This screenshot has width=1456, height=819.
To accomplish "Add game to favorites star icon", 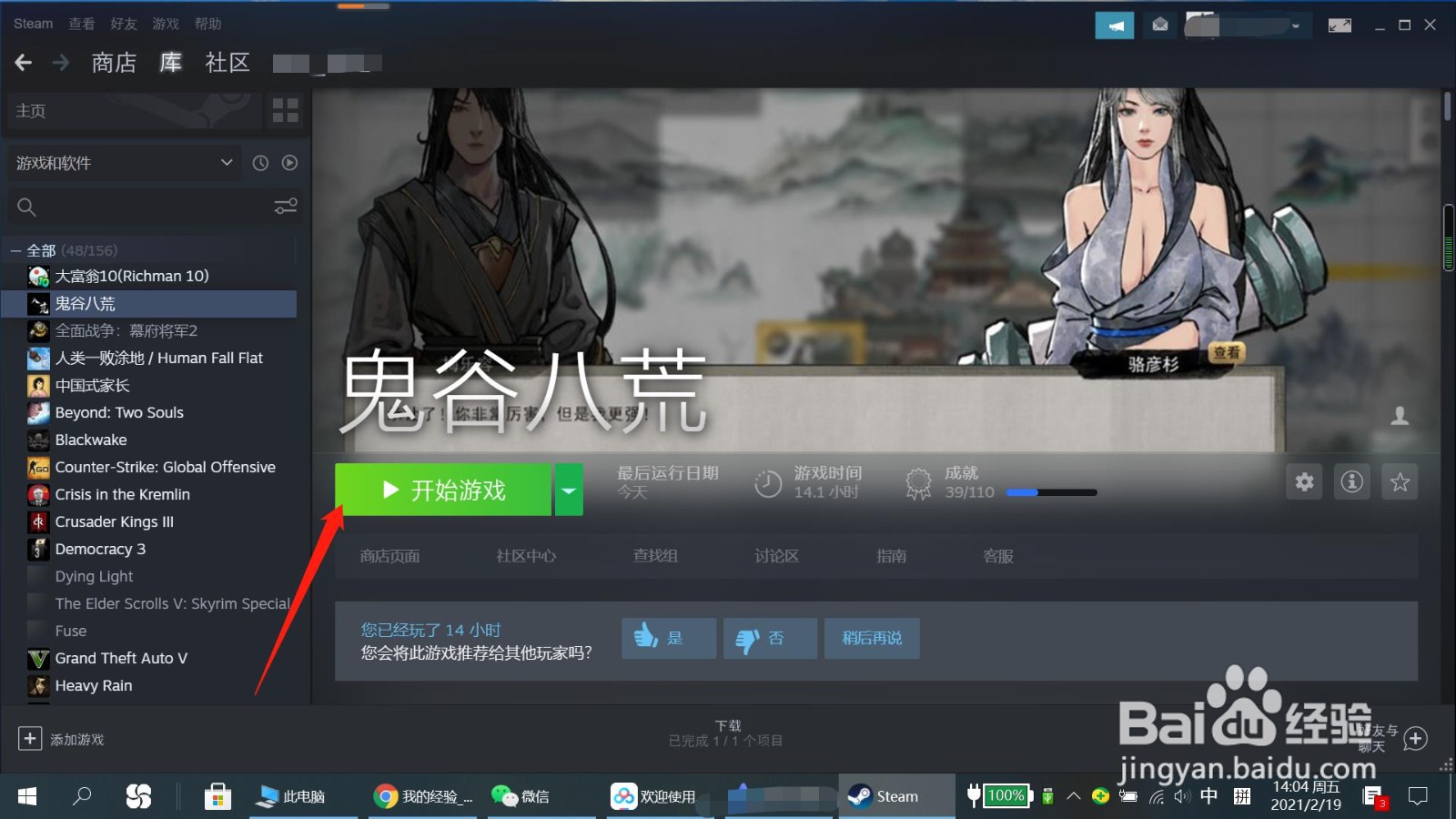I will click(x=1400, y=481).
